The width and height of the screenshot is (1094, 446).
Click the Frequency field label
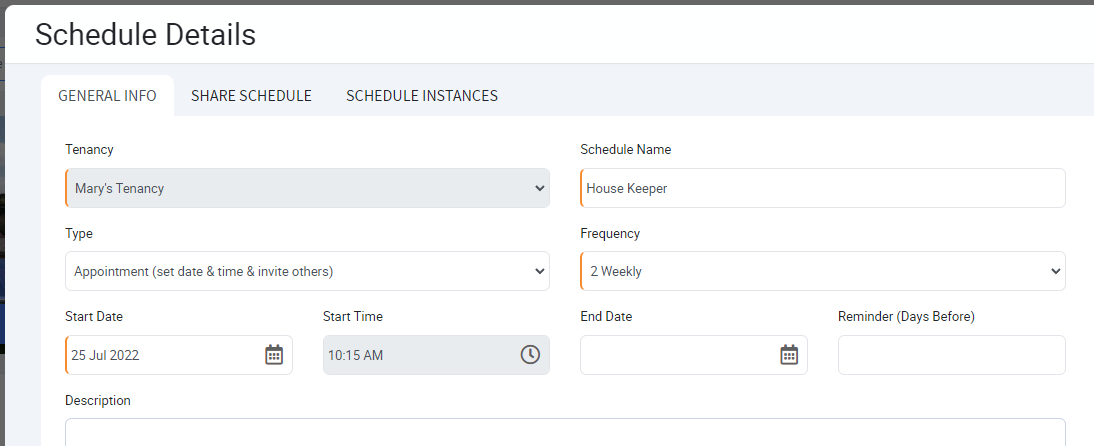pos(610,234)
